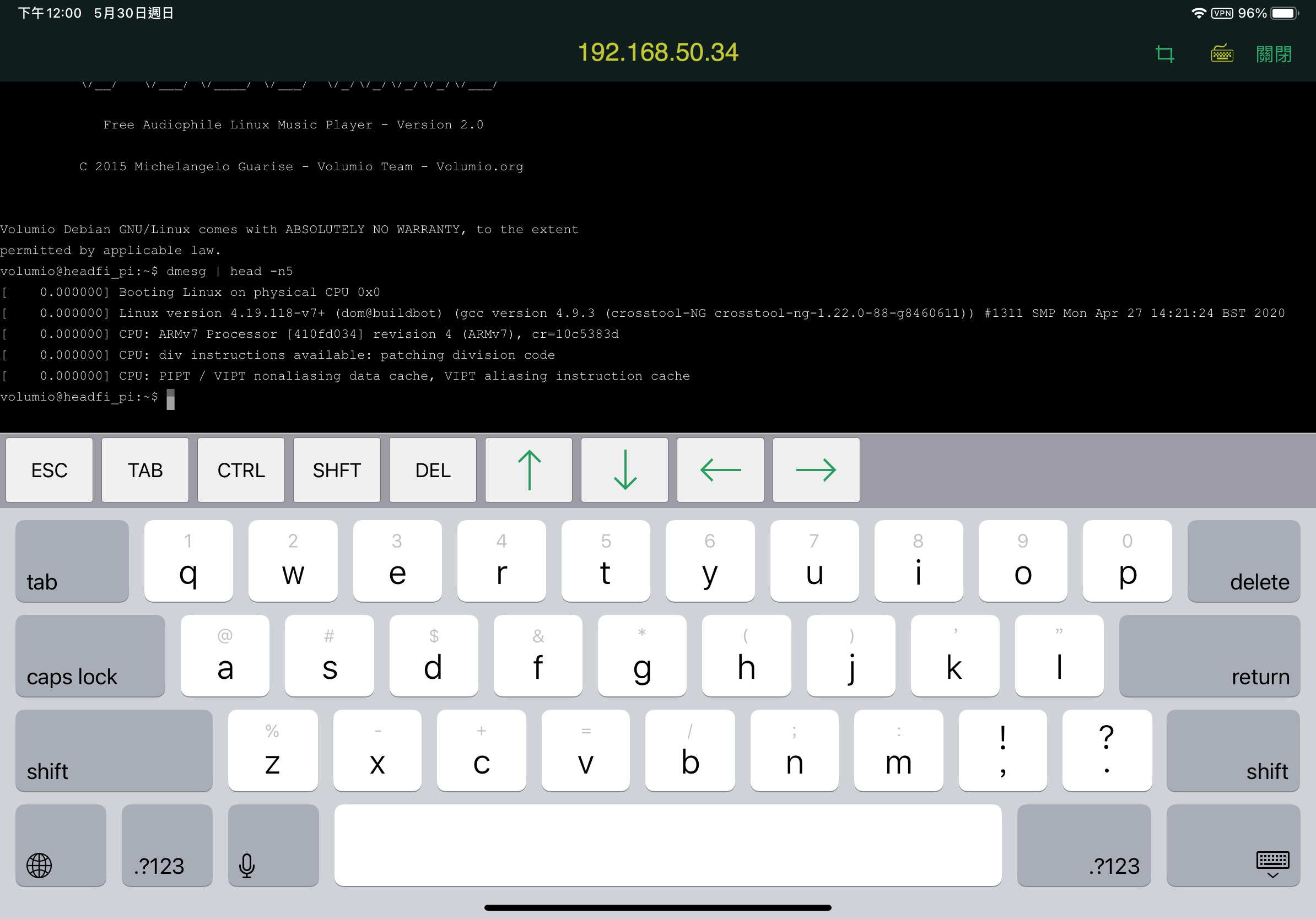The height and width of the screenshot is (919, 1316).
Task: Tap the green up arrow key
Action: click(x=528, y=470)
